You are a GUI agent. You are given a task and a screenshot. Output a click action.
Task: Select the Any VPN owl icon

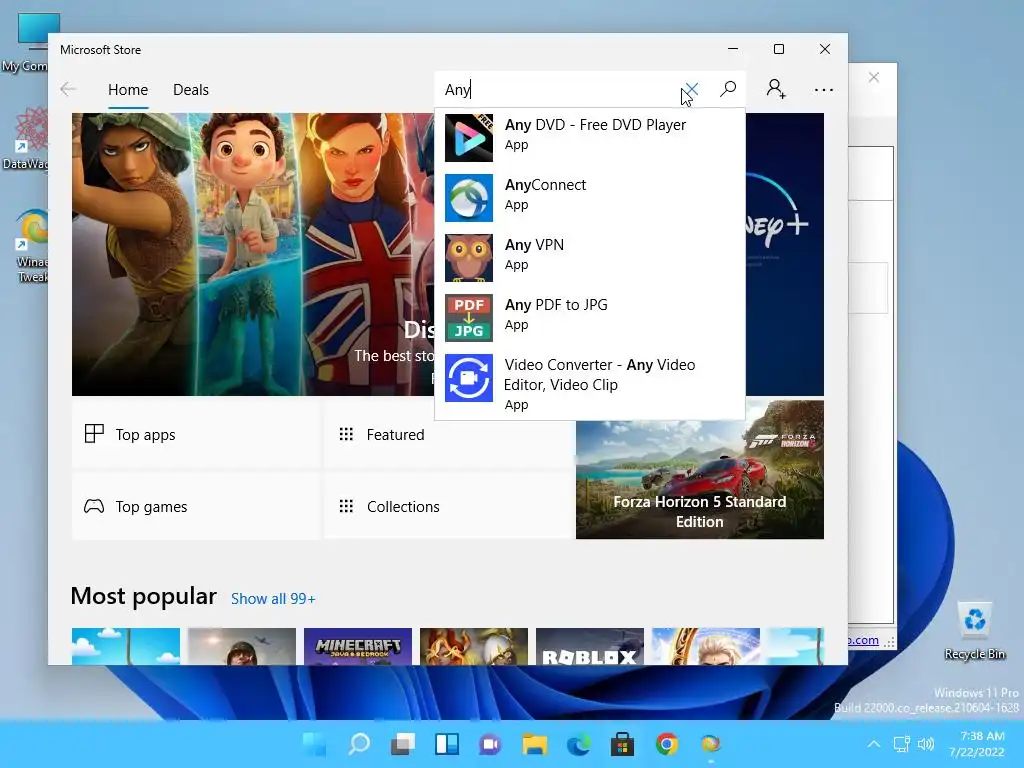click(469, 258)
